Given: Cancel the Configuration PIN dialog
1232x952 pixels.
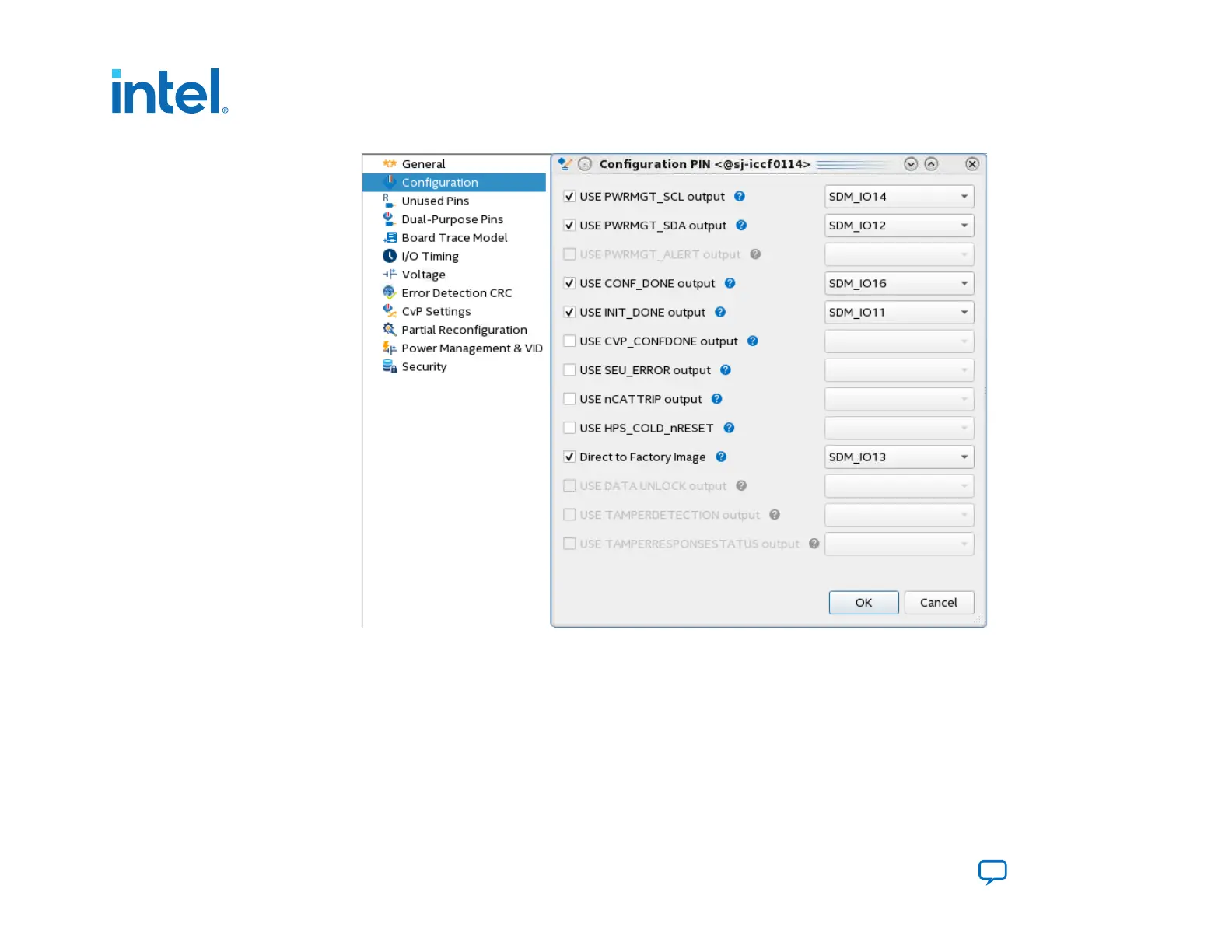Looking at the screenshot, I should coord(939,603).
